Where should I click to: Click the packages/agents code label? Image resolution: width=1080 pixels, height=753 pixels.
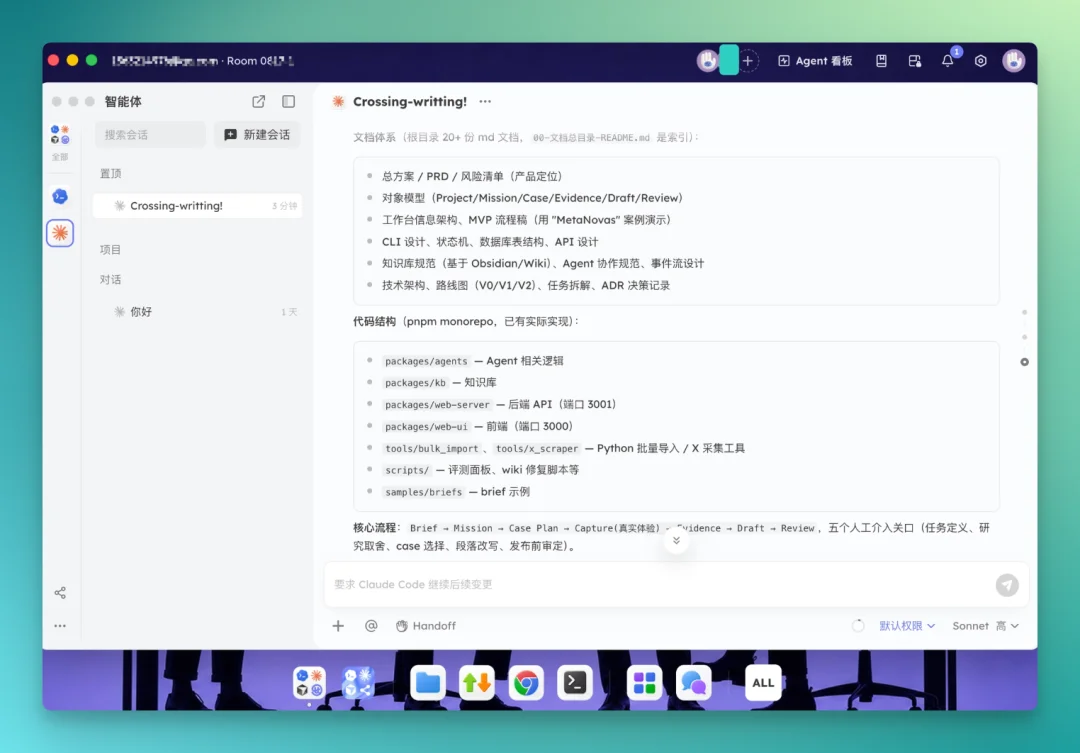point(426,361)
